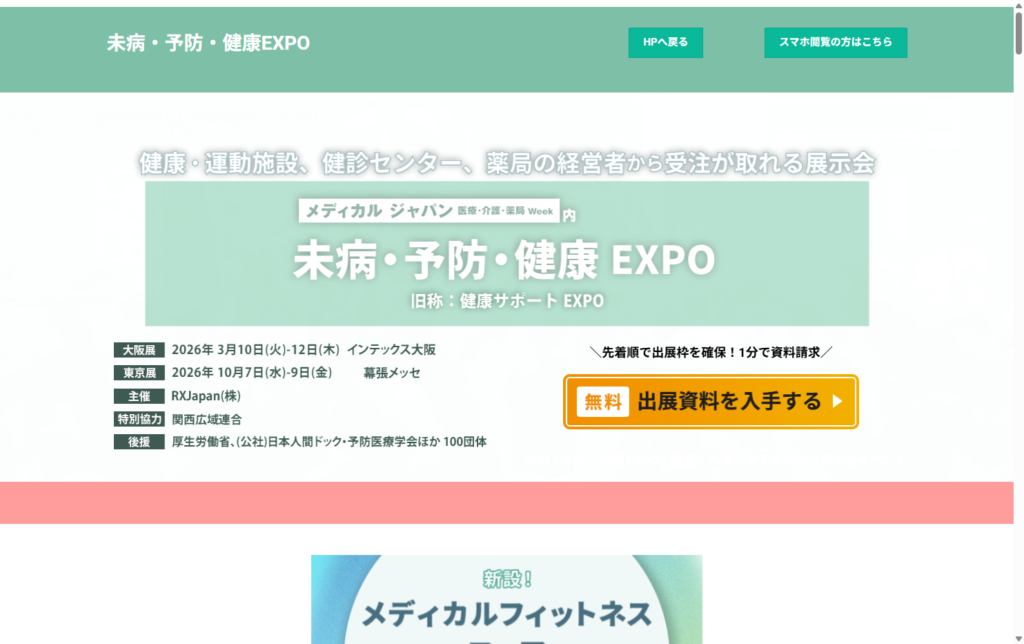1024x644 pixels.
Task: Click the メディカルフィットネス promotional image
Action: tap(506, 600)
